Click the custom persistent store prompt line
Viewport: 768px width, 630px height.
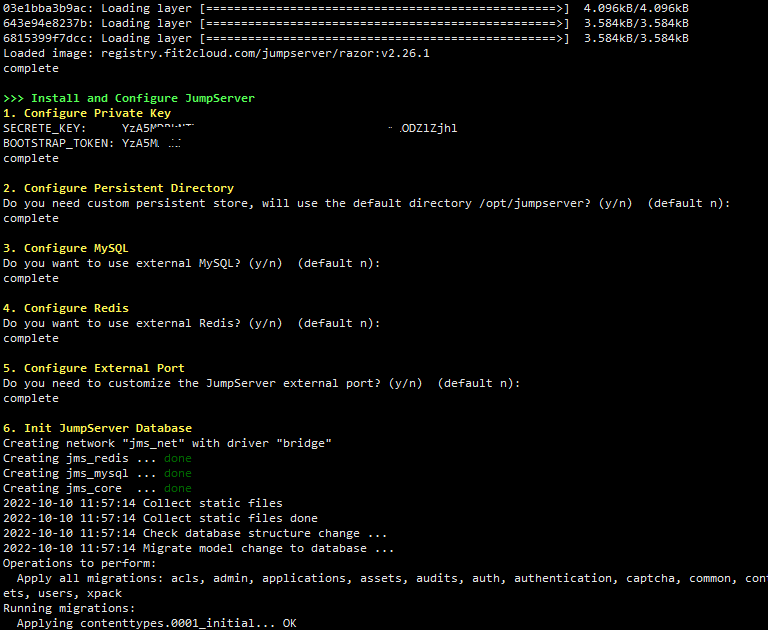click(366, 203)
